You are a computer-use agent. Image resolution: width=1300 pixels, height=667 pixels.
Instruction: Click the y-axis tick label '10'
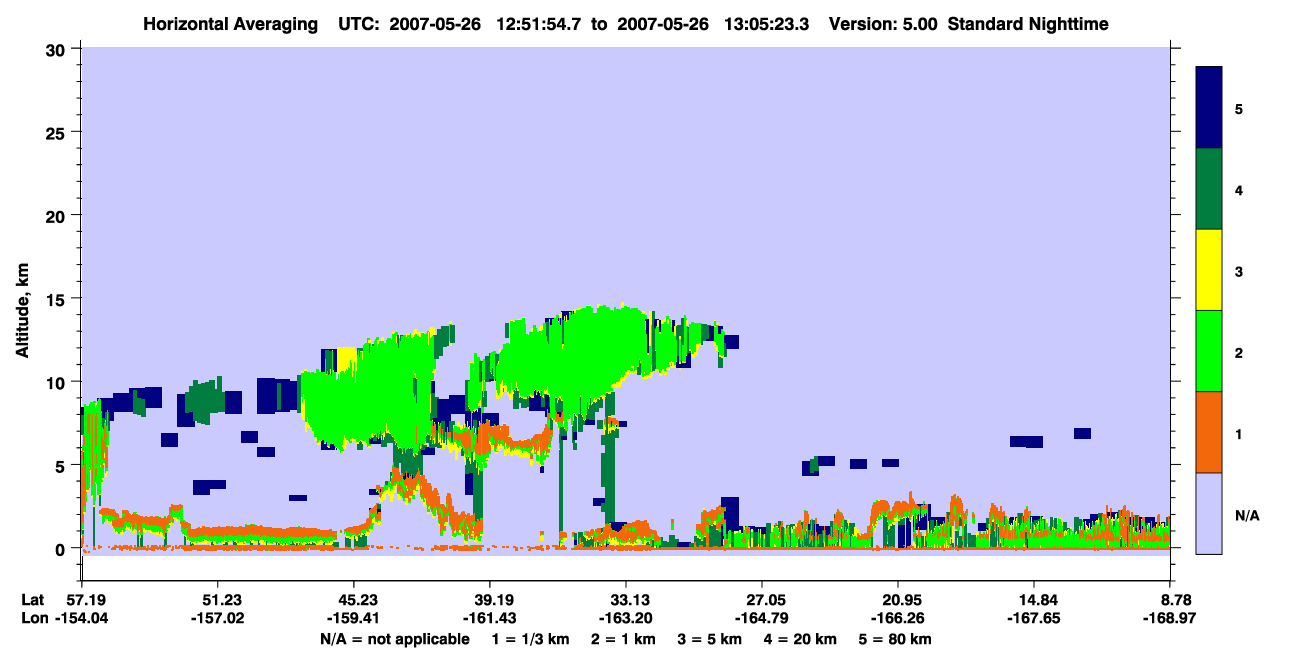click(58, 382)
